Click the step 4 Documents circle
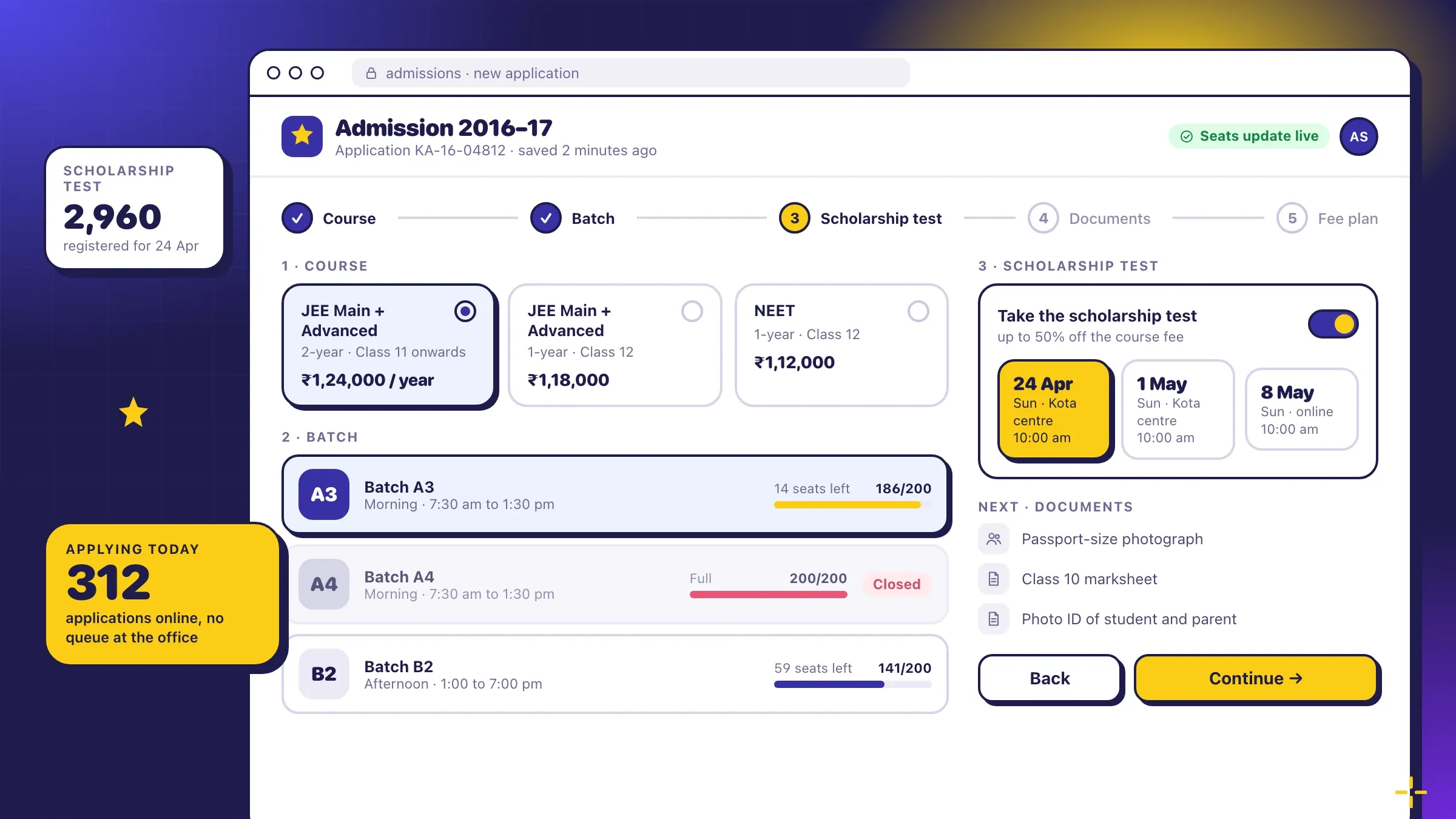1456x819 pixels. (x=1043, y=218)
